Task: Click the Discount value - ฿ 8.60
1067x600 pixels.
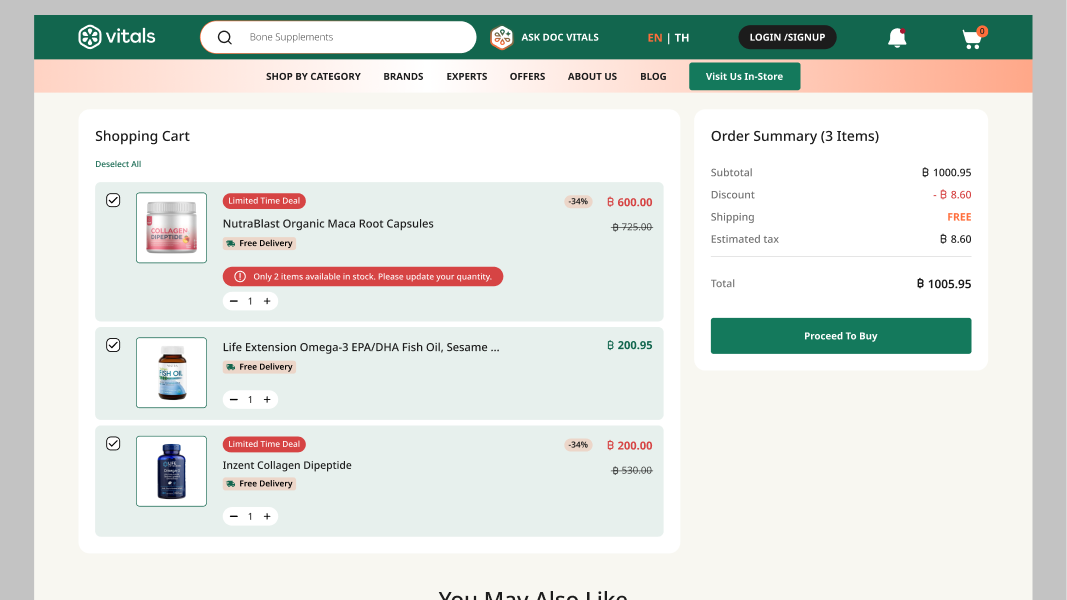Action: tap(952, 195)
